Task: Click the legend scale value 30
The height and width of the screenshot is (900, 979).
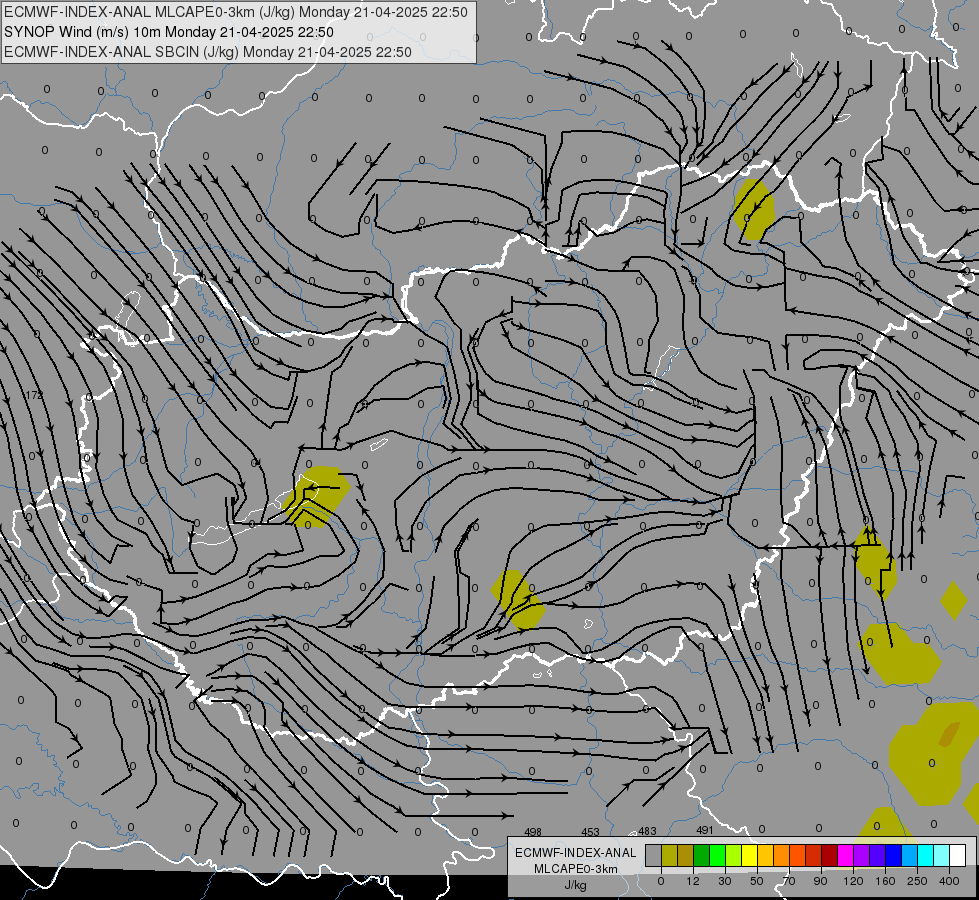Action: pos(725,881)
